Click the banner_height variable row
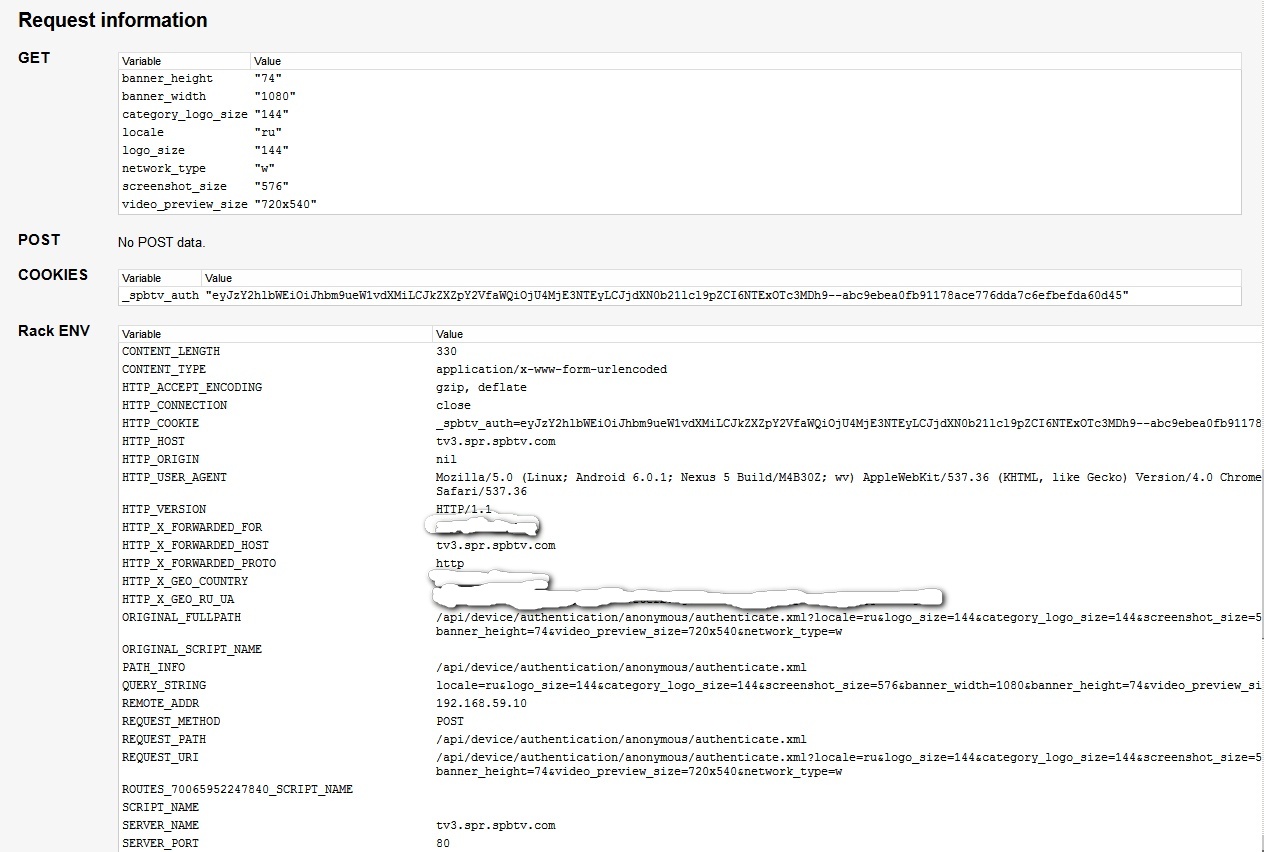This screenshot has height=852, width=1264. (x=679, y=78)
